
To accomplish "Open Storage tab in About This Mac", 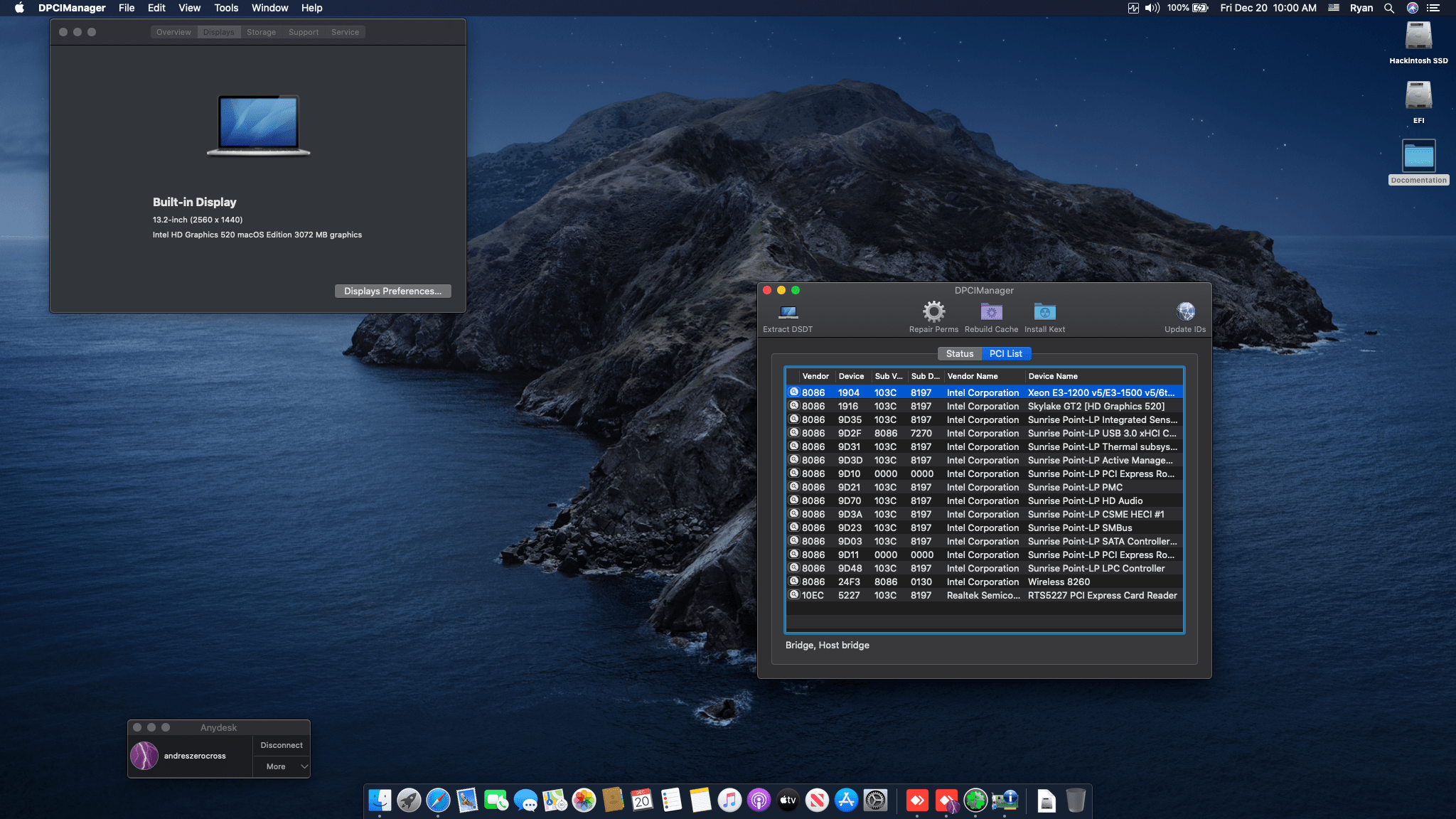I will (261, 32).
